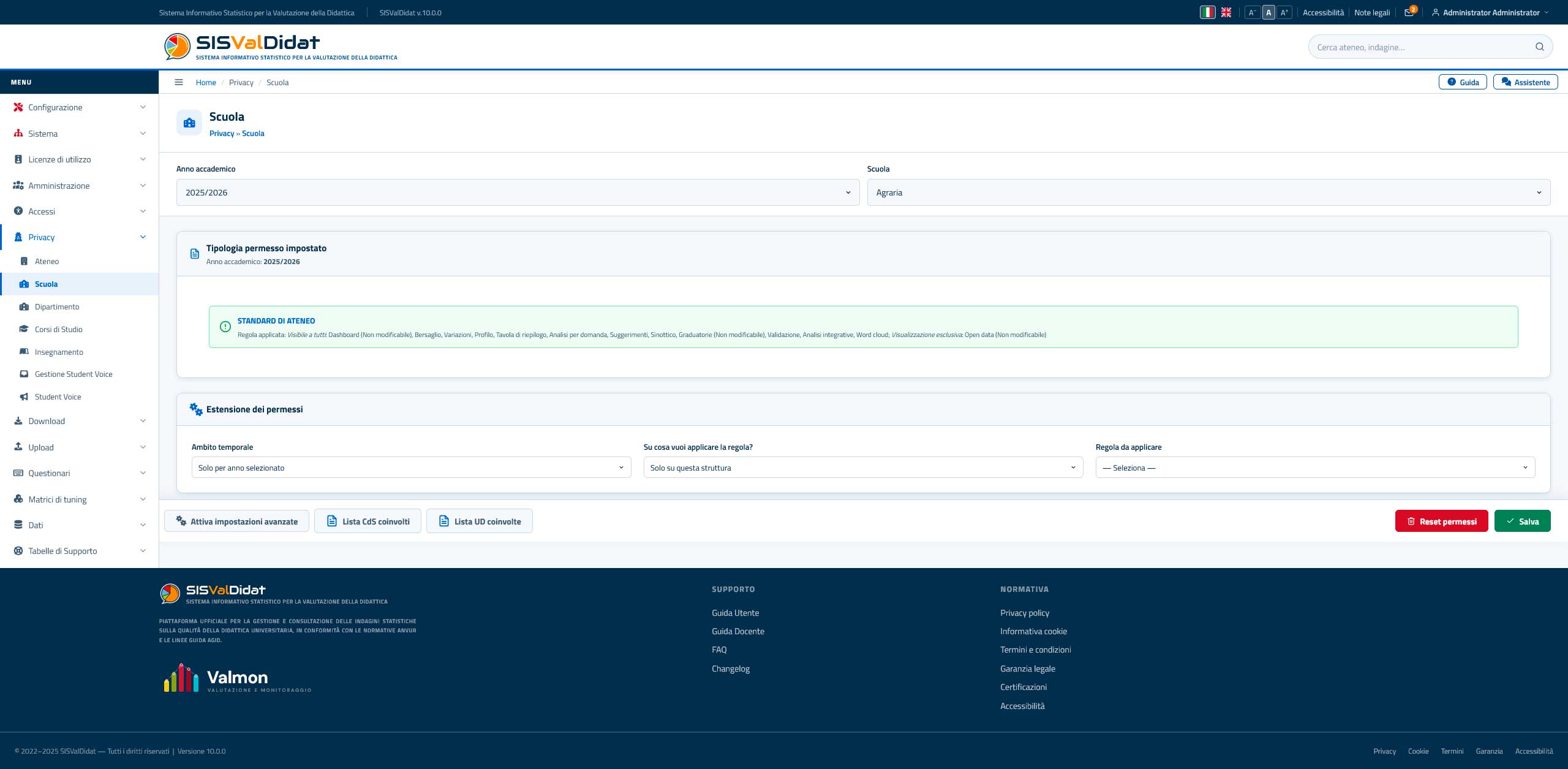Click the Salva button

[x=1522, y=521]
